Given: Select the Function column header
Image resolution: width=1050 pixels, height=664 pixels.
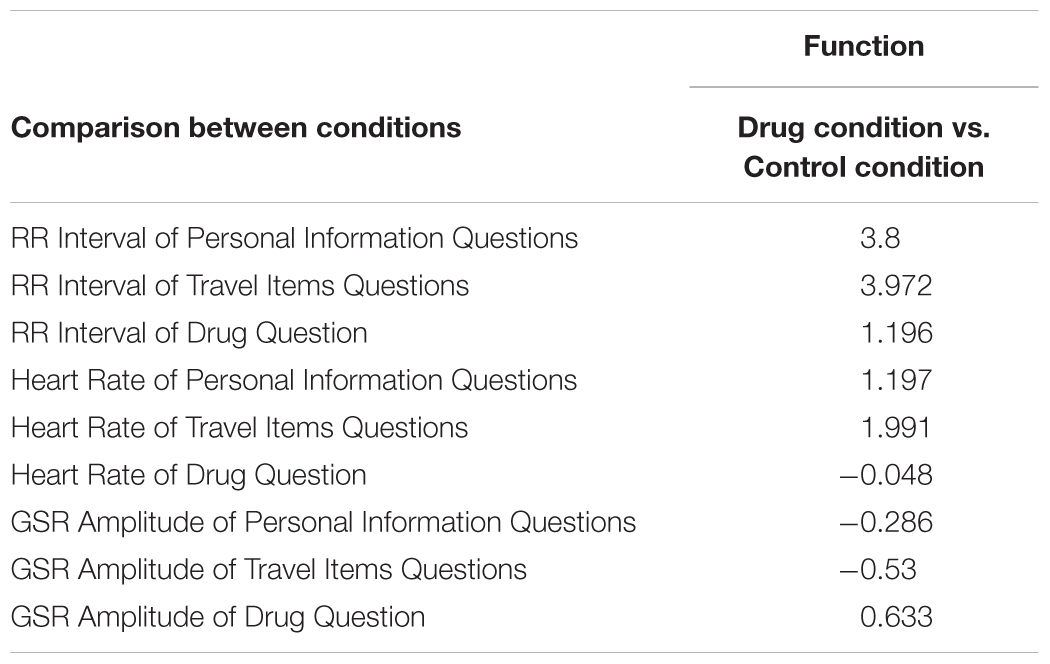Looking at the screenshot, I should (863, 46).
